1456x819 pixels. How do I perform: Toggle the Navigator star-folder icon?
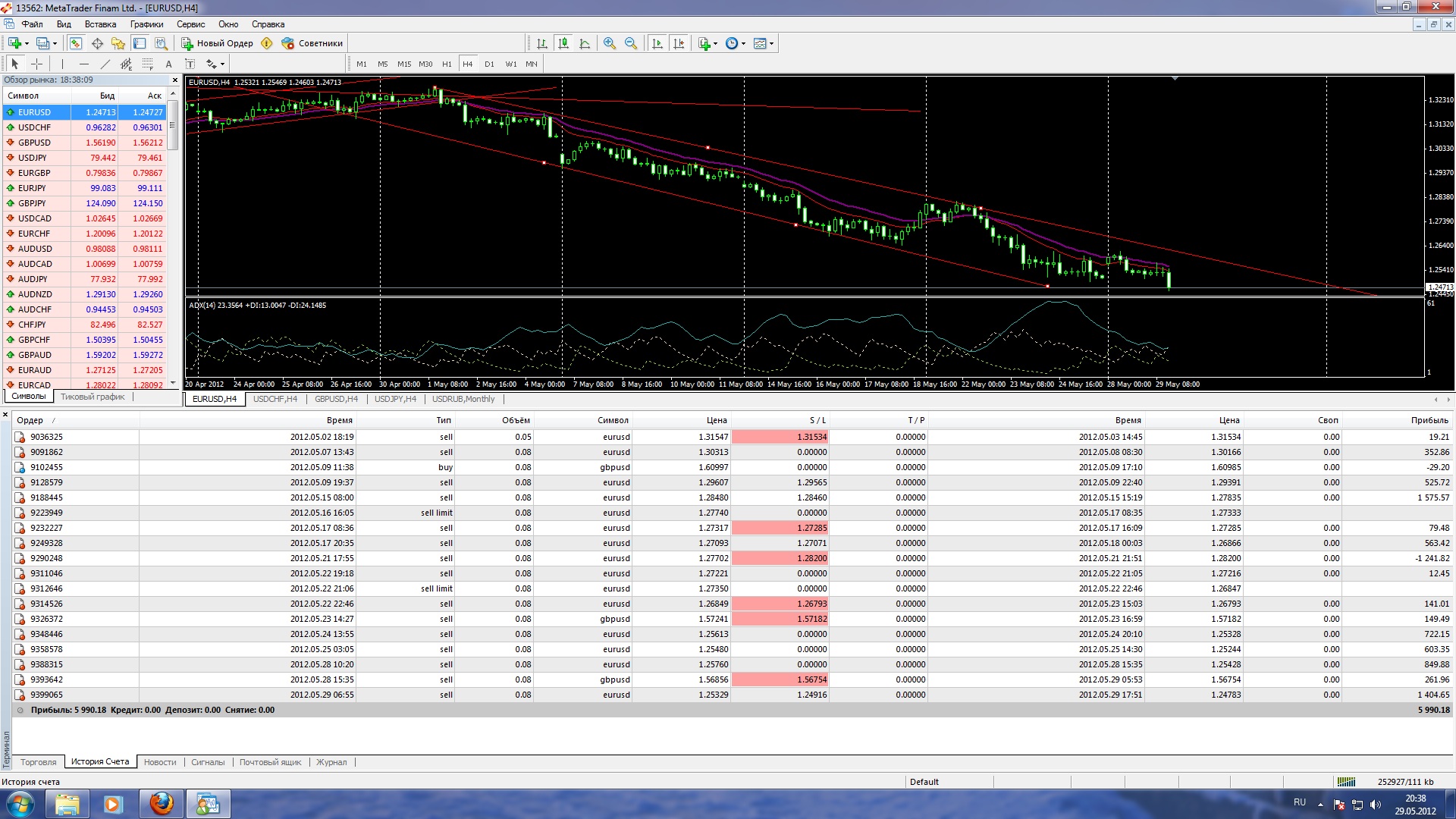click(118, 43)
